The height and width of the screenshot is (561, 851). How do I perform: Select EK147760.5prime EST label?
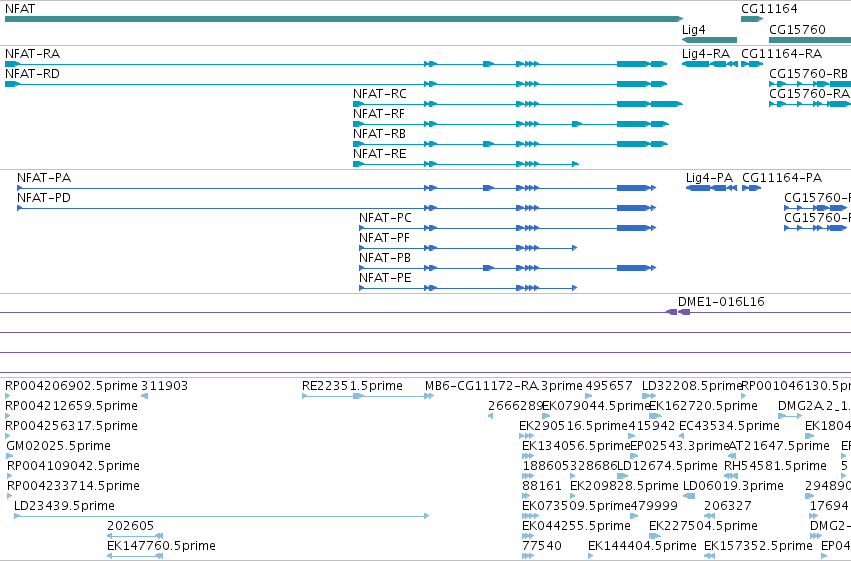pos(161,546)
